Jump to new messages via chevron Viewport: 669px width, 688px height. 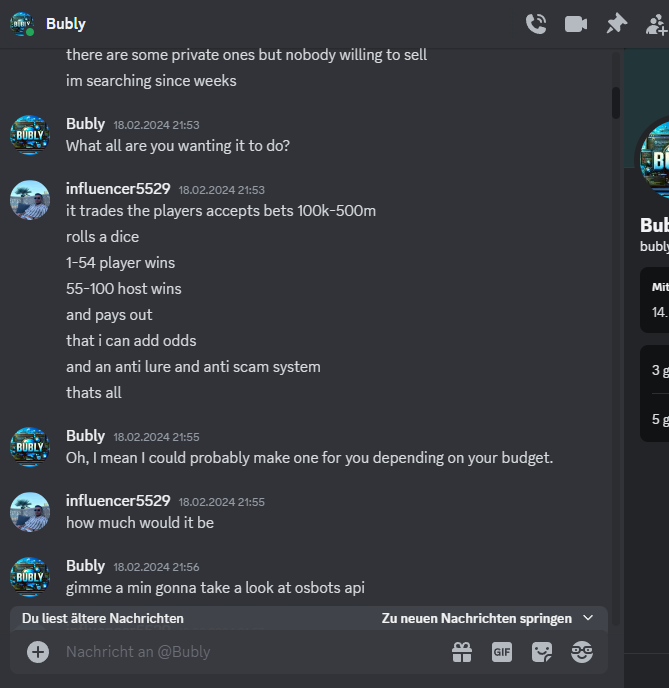[x=588, y=618]
